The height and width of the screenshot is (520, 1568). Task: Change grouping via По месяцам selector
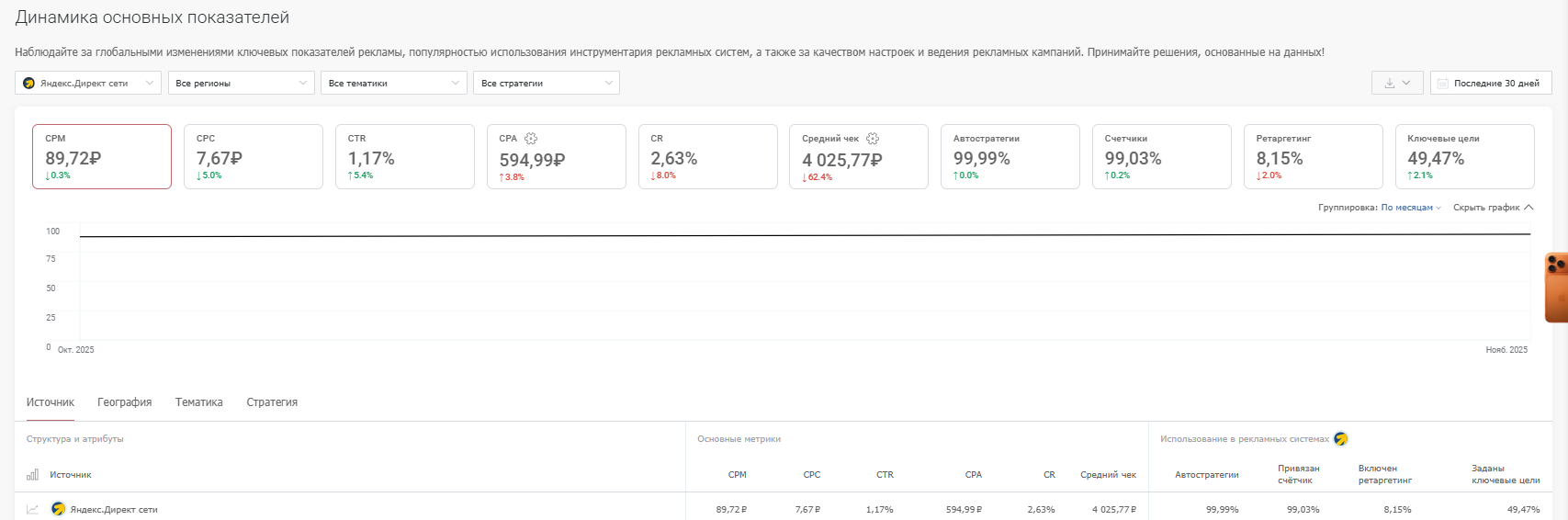(x=1410, y=208)
